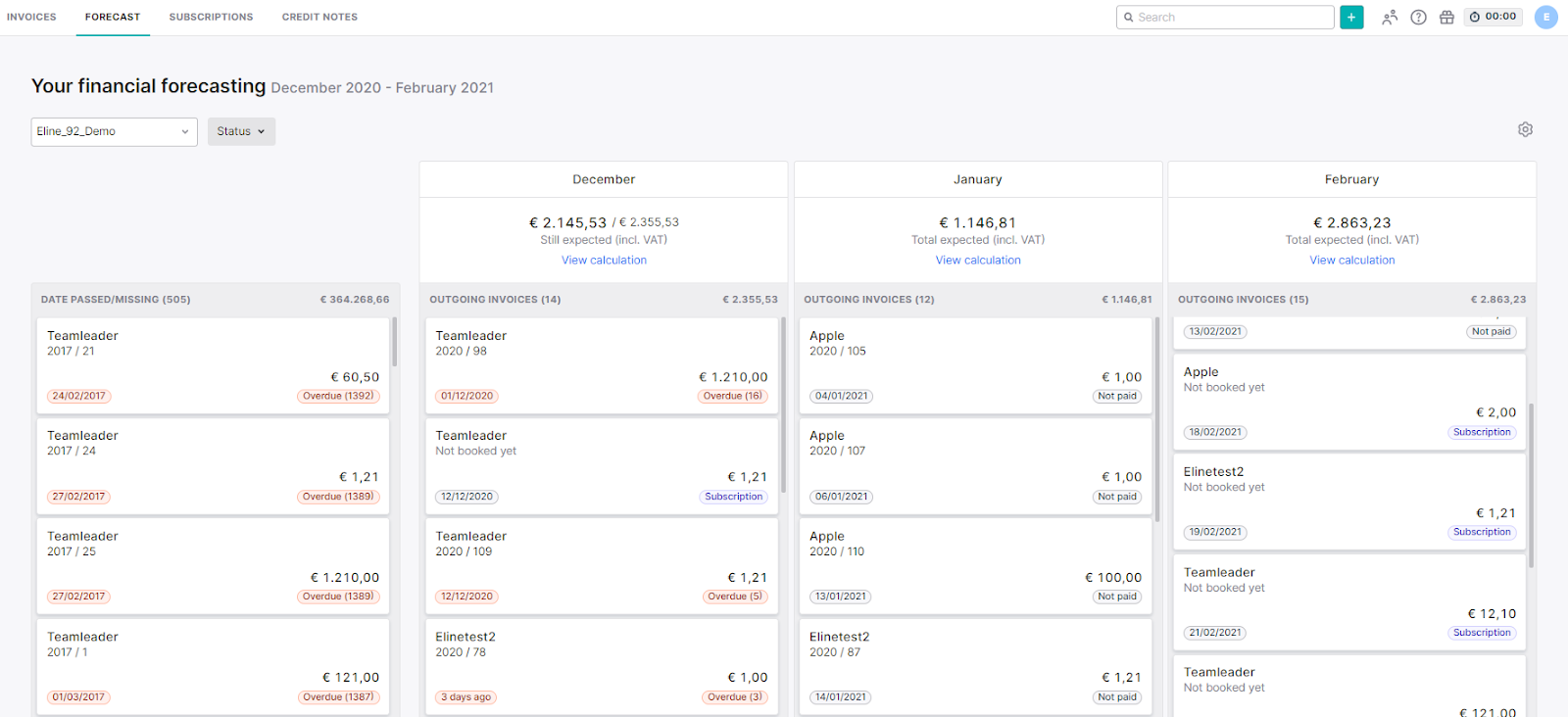The height and width of the screenshot is (717, 1568).
Task: Click the Outgoing Invoices (15) header
Action: (1244, 300)
